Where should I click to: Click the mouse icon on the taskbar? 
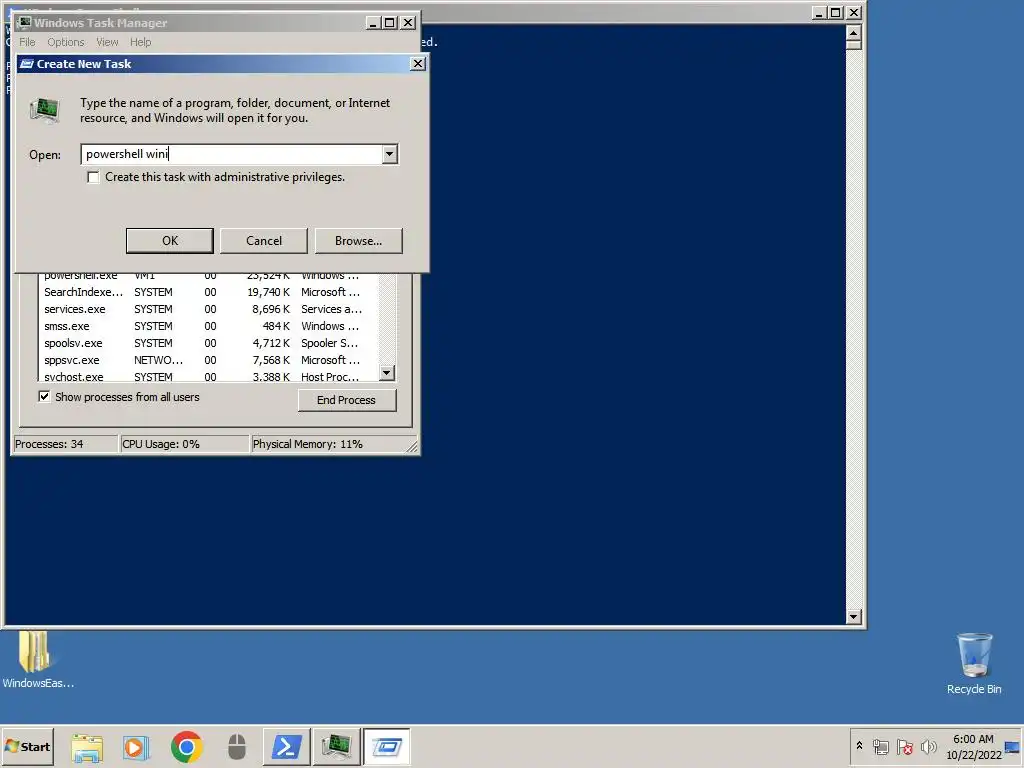click(x=236, y=747)
